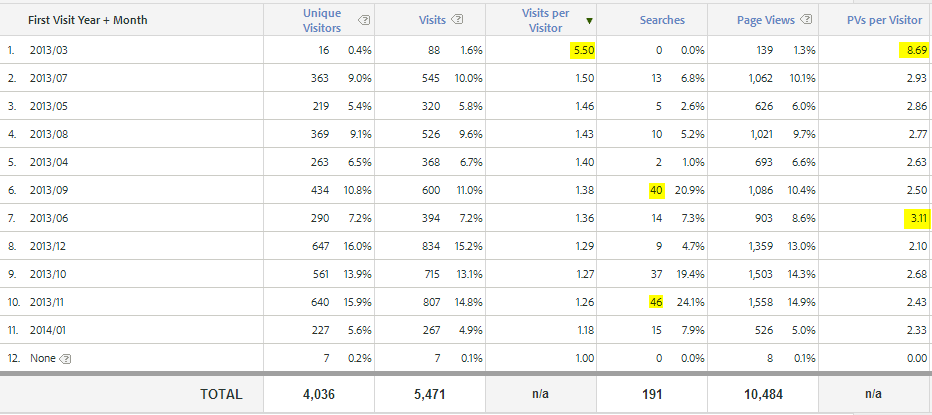Sort table by Visits column header

coord(433,18)
